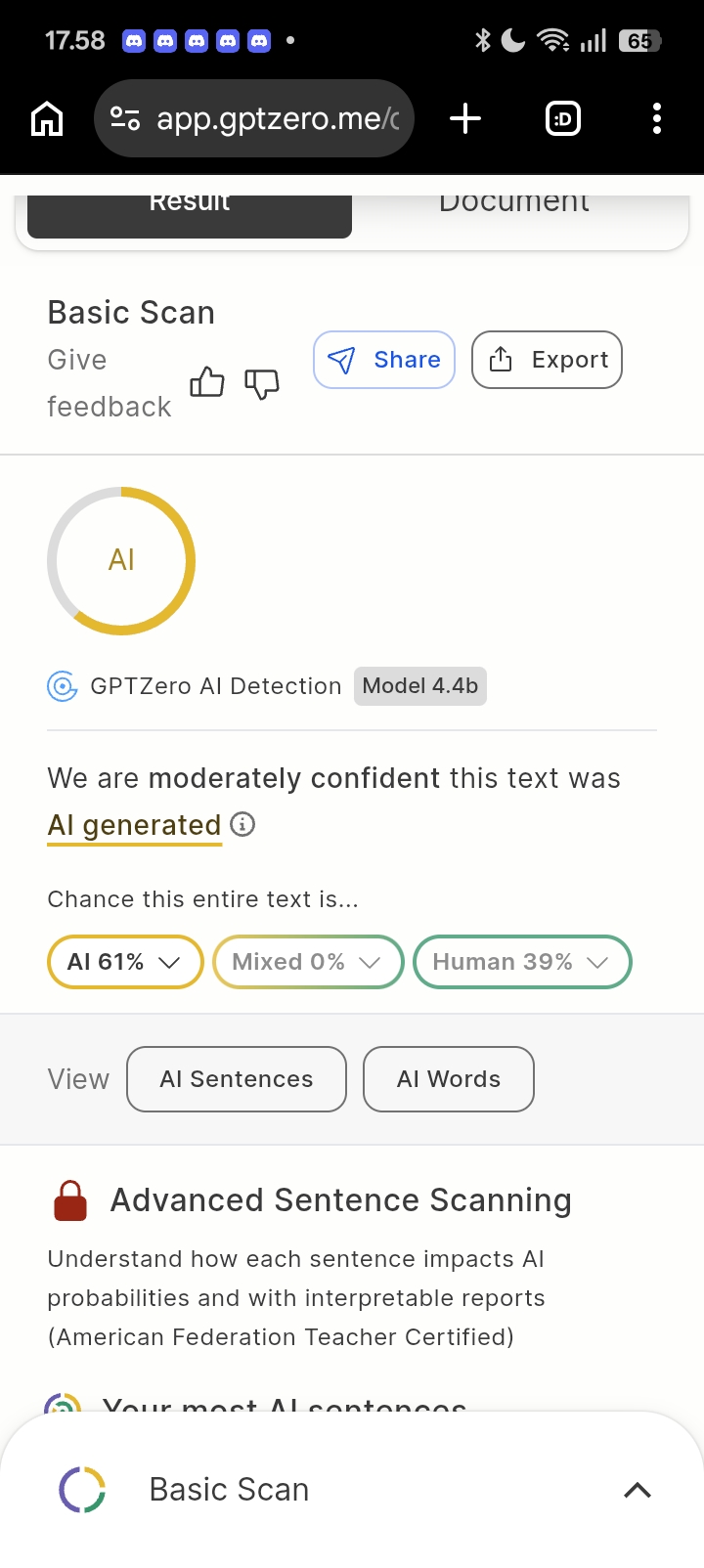Expand the bottom Basic Scan panel

pyautogui.click(x=637, y=1490)
